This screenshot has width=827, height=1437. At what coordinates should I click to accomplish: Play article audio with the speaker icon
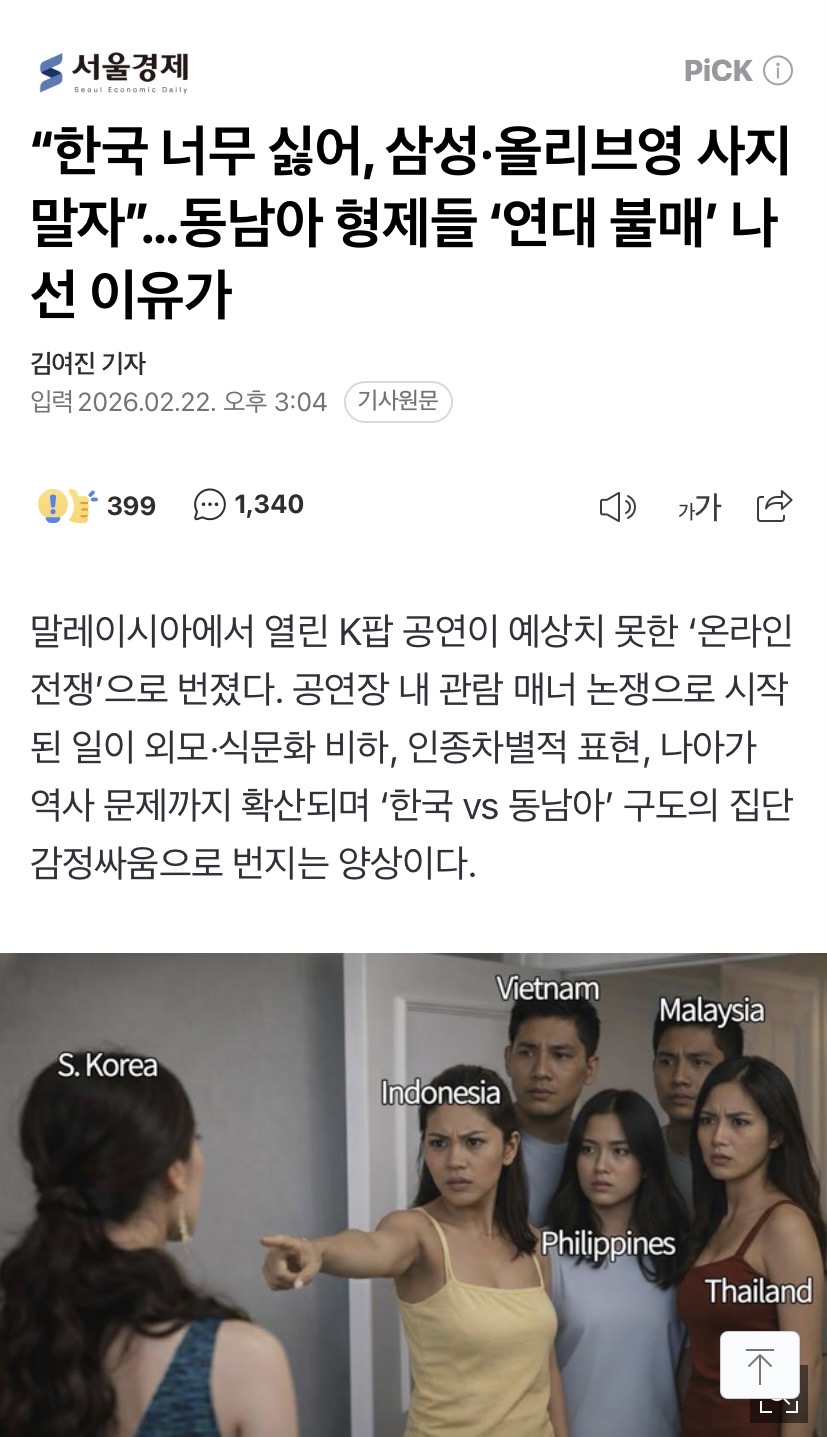[617, 508]
